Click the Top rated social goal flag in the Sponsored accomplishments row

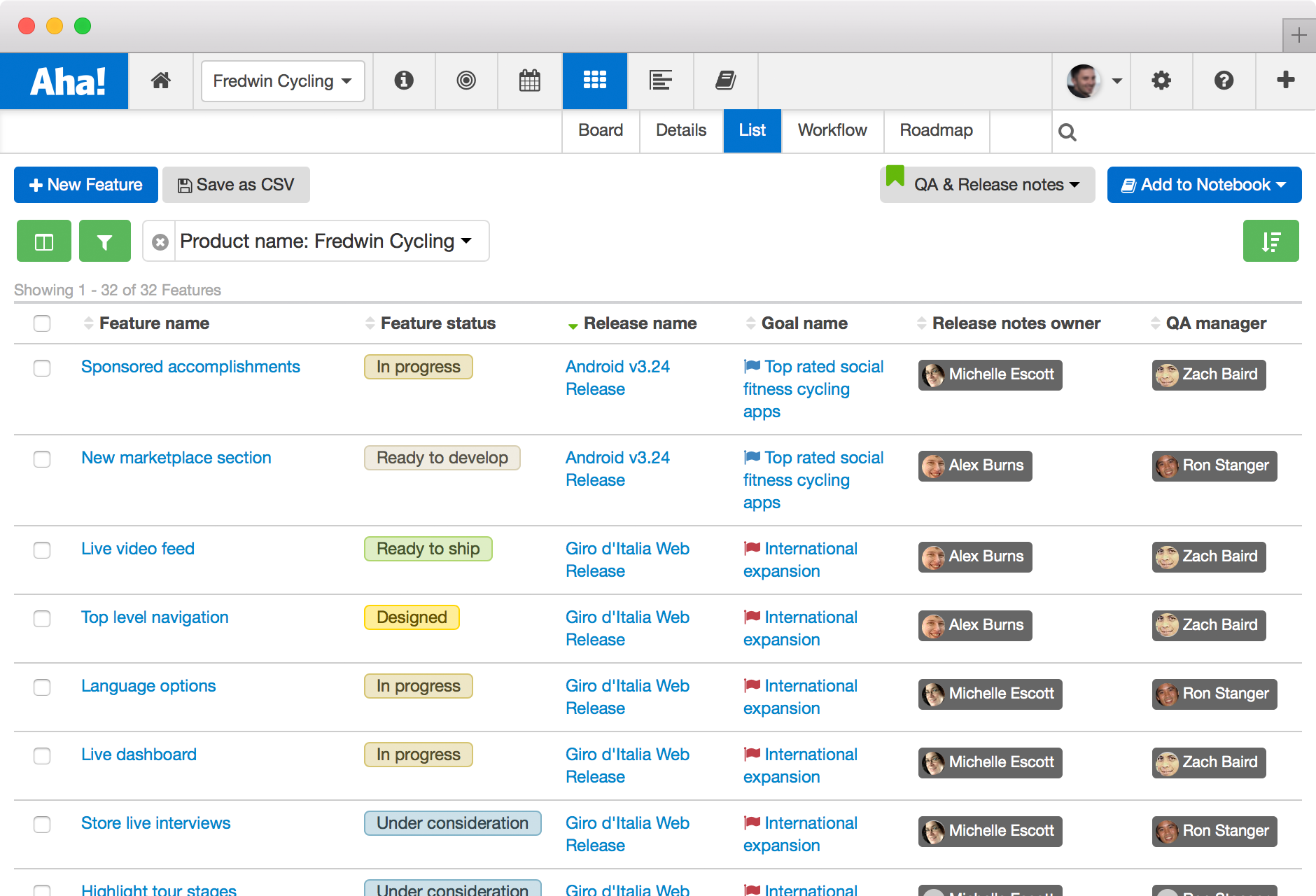click(752, 366)
